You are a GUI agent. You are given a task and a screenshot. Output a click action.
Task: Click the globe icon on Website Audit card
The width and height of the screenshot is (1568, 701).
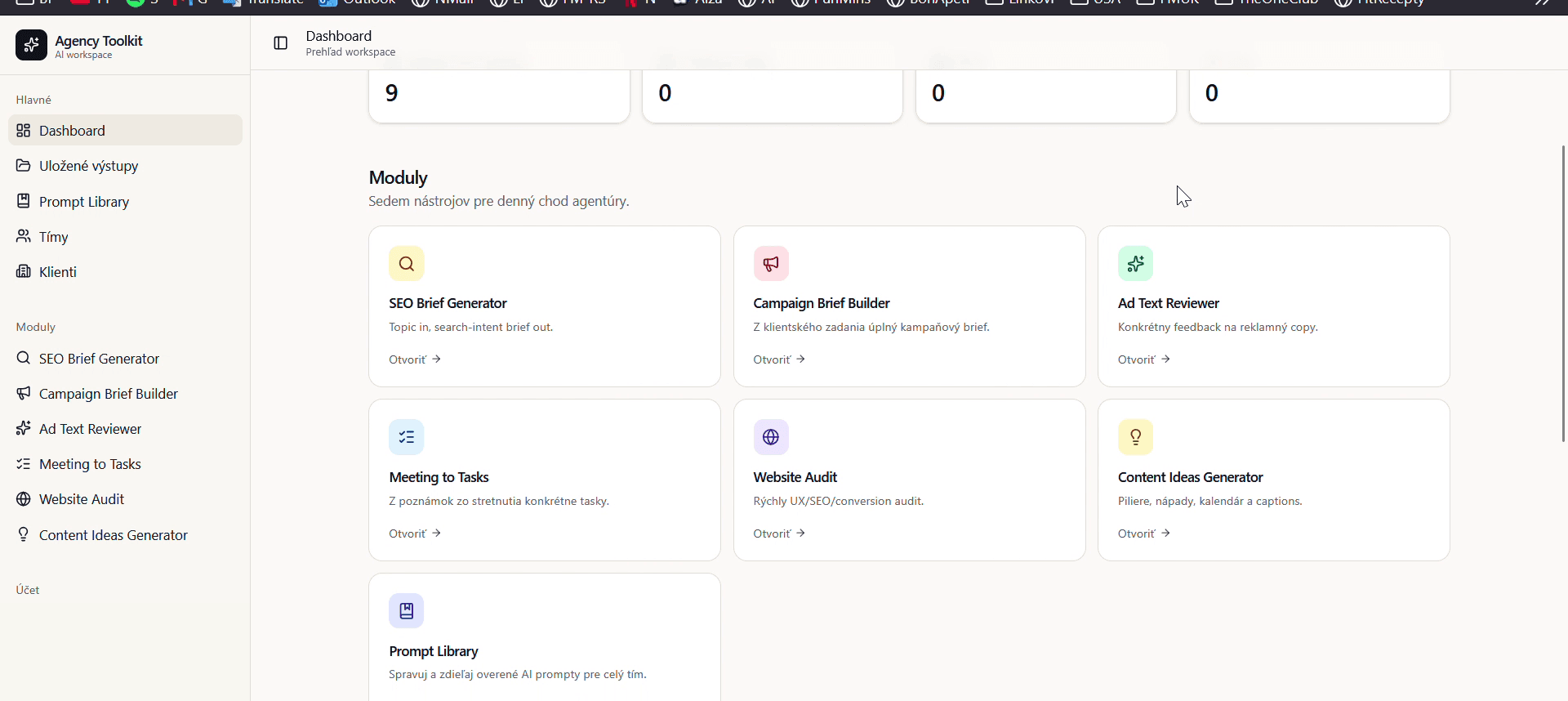[771, 437]
